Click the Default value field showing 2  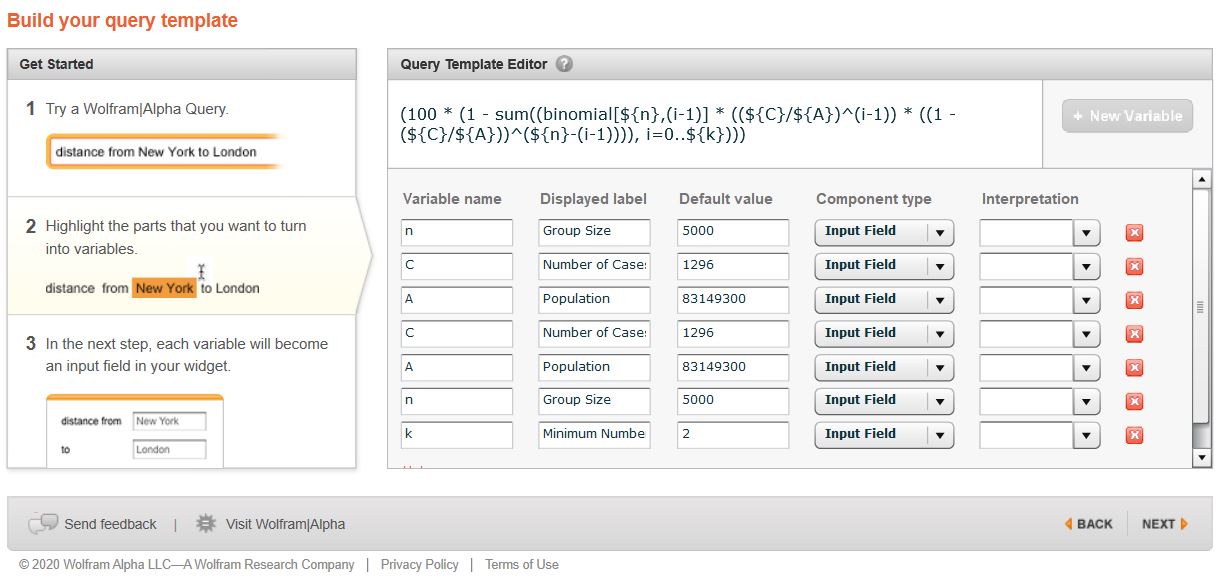click(x=732, y=435)
